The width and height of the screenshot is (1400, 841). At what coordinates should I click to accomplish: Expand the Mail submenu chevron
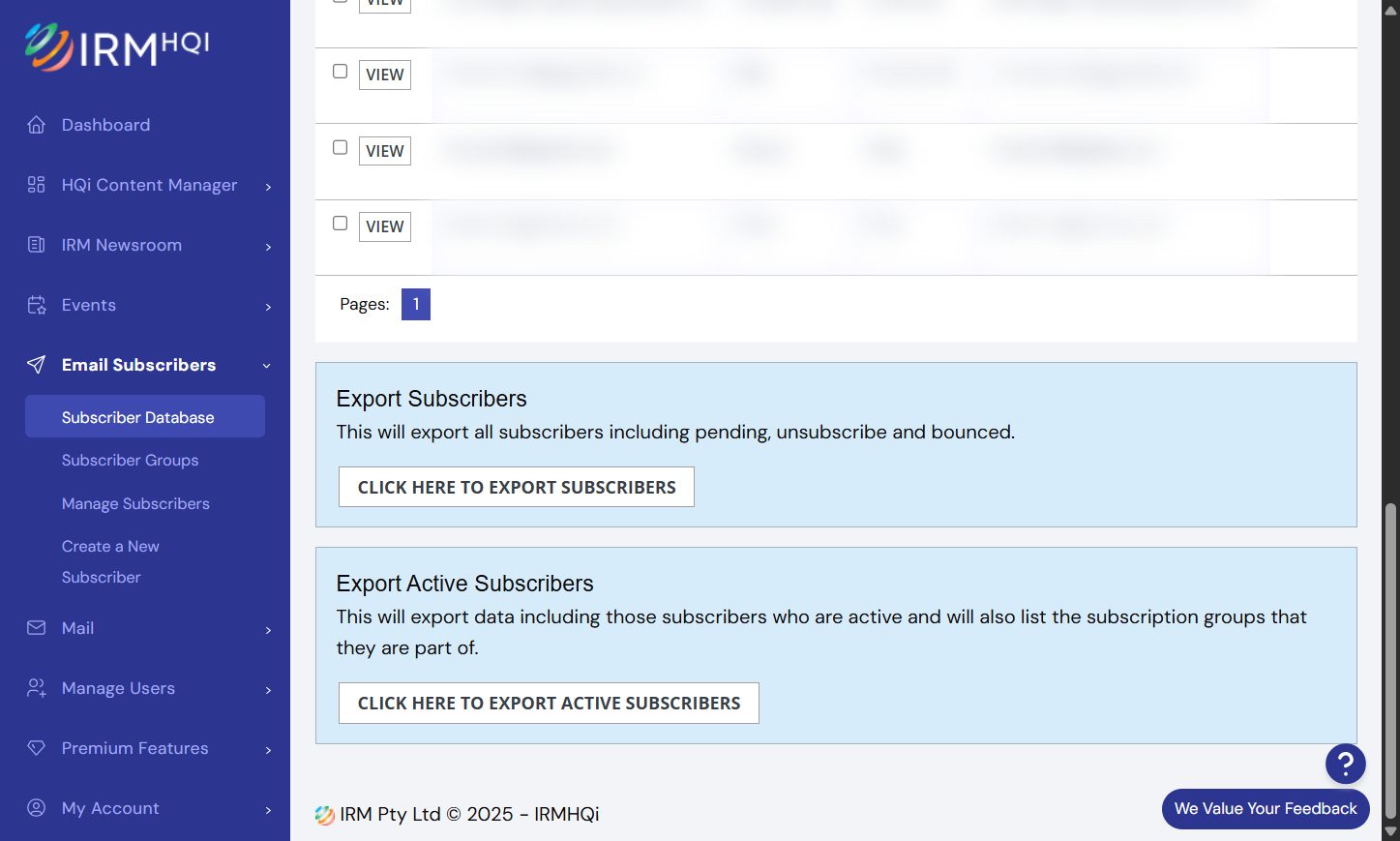(268, 630)
